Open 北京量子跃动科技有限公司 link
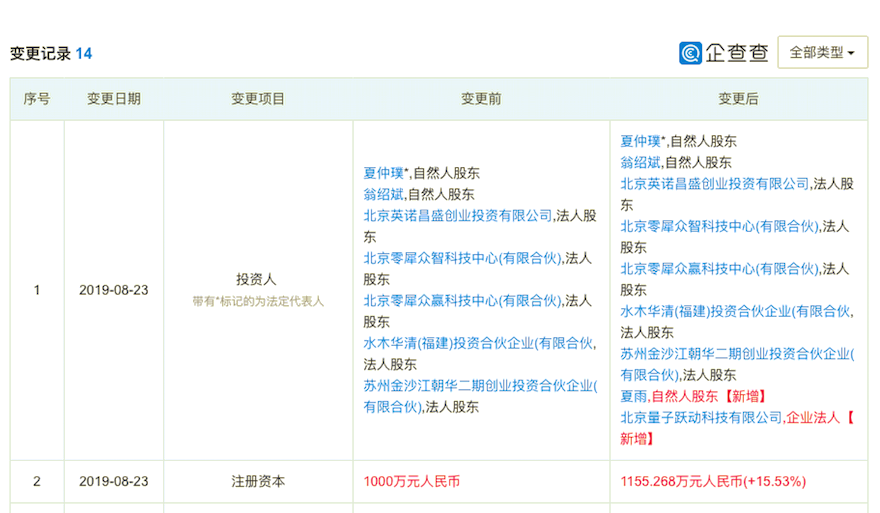The width and height of the screenshot is (880, 513). coord(701,418)
